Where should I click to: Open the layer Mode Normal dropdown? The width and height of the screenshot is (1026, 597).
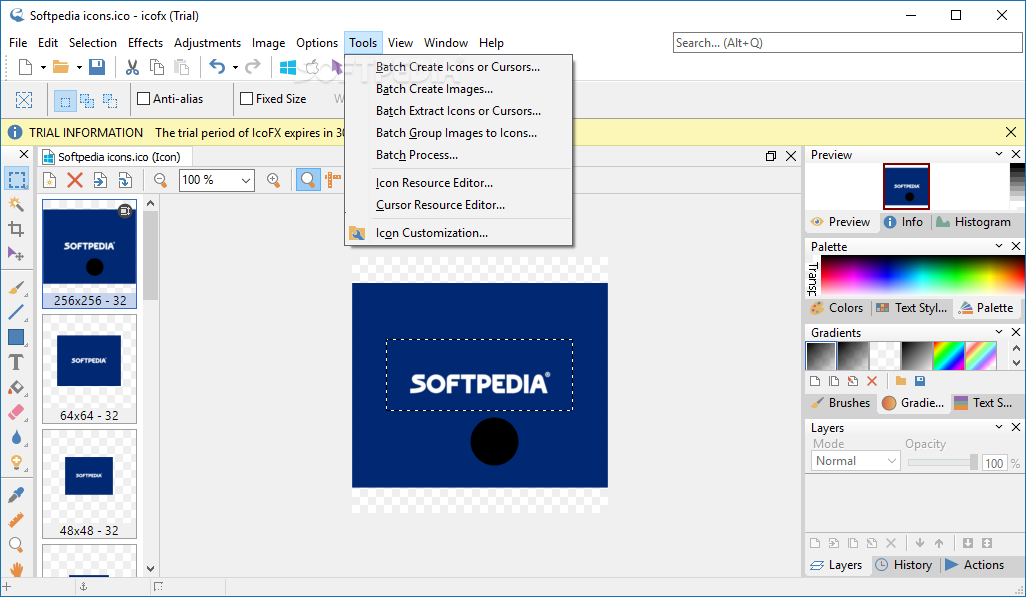[856, 461]
